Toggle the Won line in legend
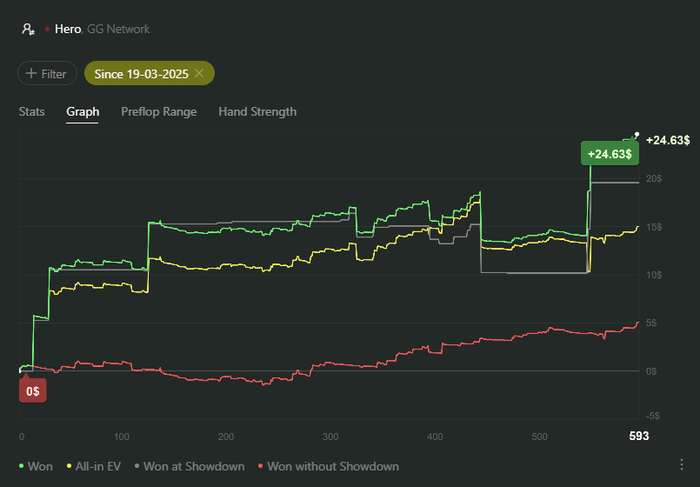The height and width of the screenshot is (487, 700). coord(40,466)
